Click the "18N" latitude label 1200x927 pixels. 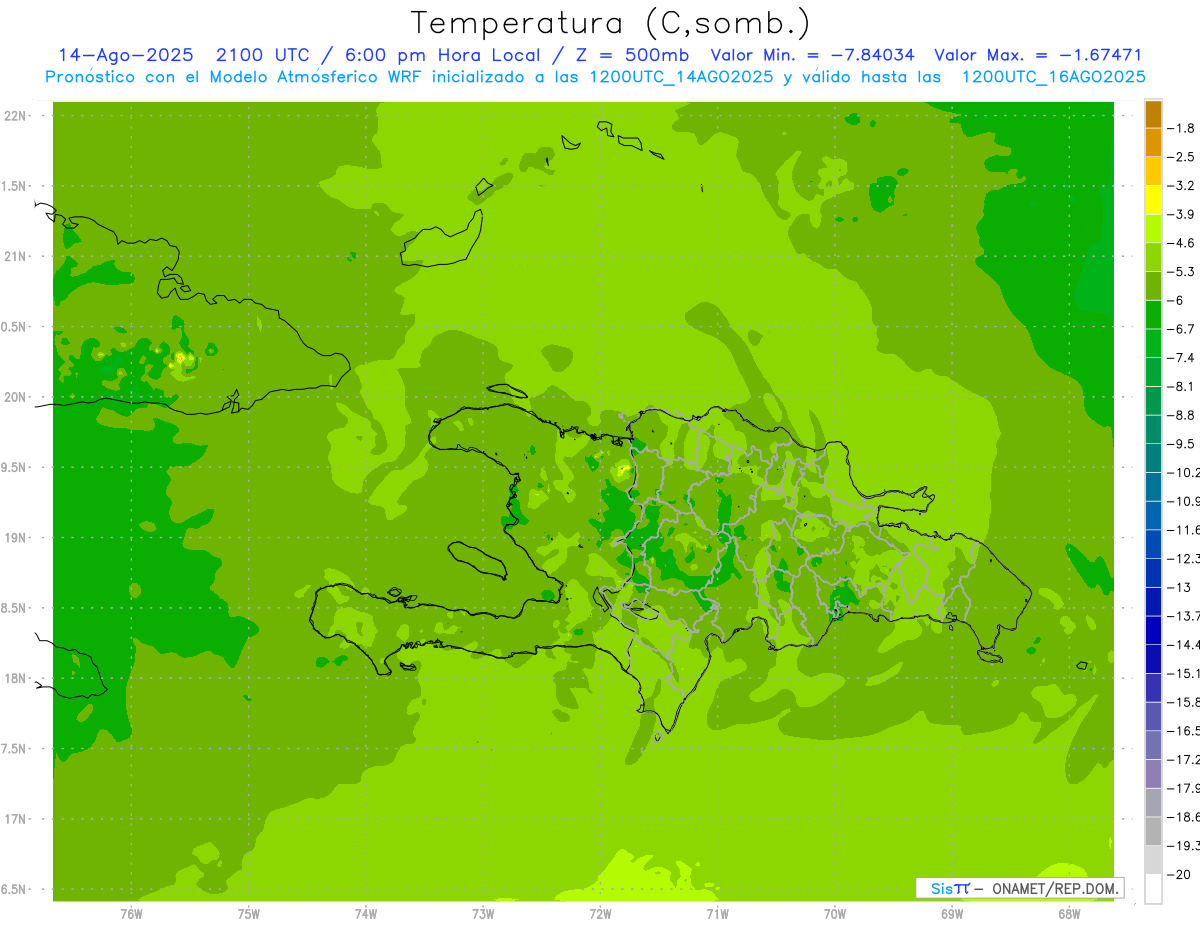point(15,678)
